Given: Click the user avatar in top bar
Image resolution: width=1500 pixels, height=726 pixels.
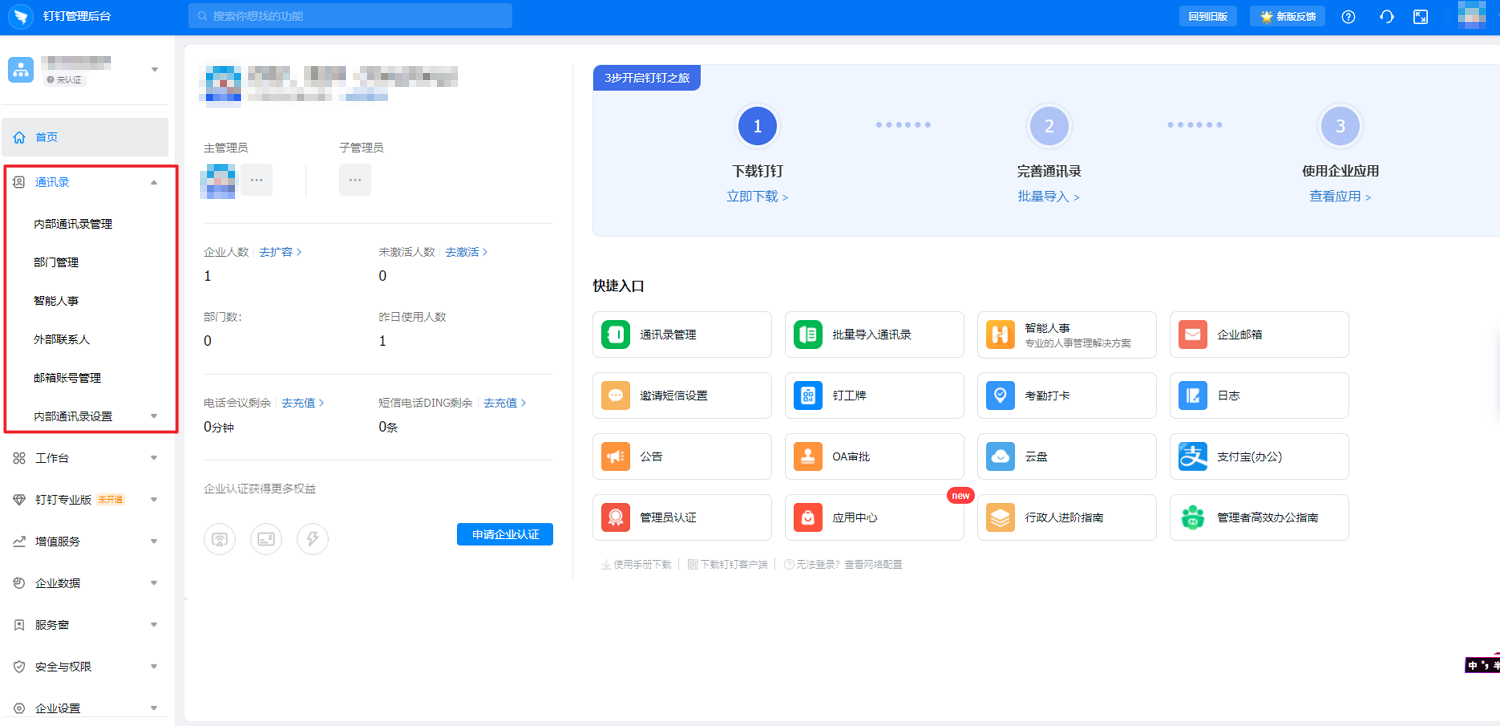Looking at the screenshot, I should (1471, 16).
